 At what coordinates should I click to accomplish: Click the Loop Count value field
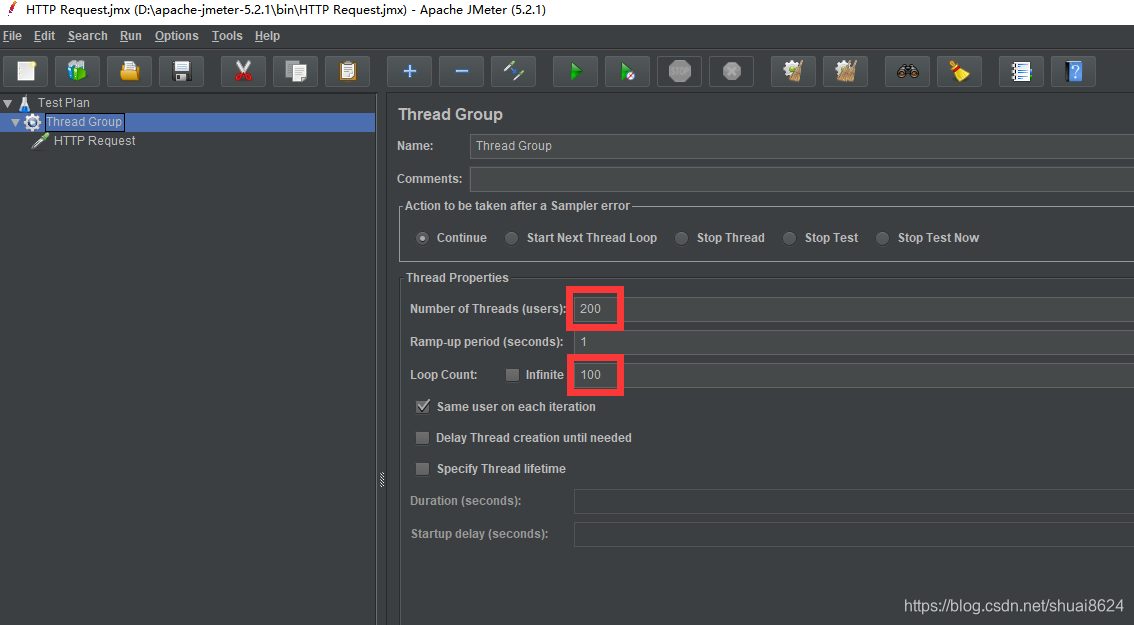click(x=853, y=375)
